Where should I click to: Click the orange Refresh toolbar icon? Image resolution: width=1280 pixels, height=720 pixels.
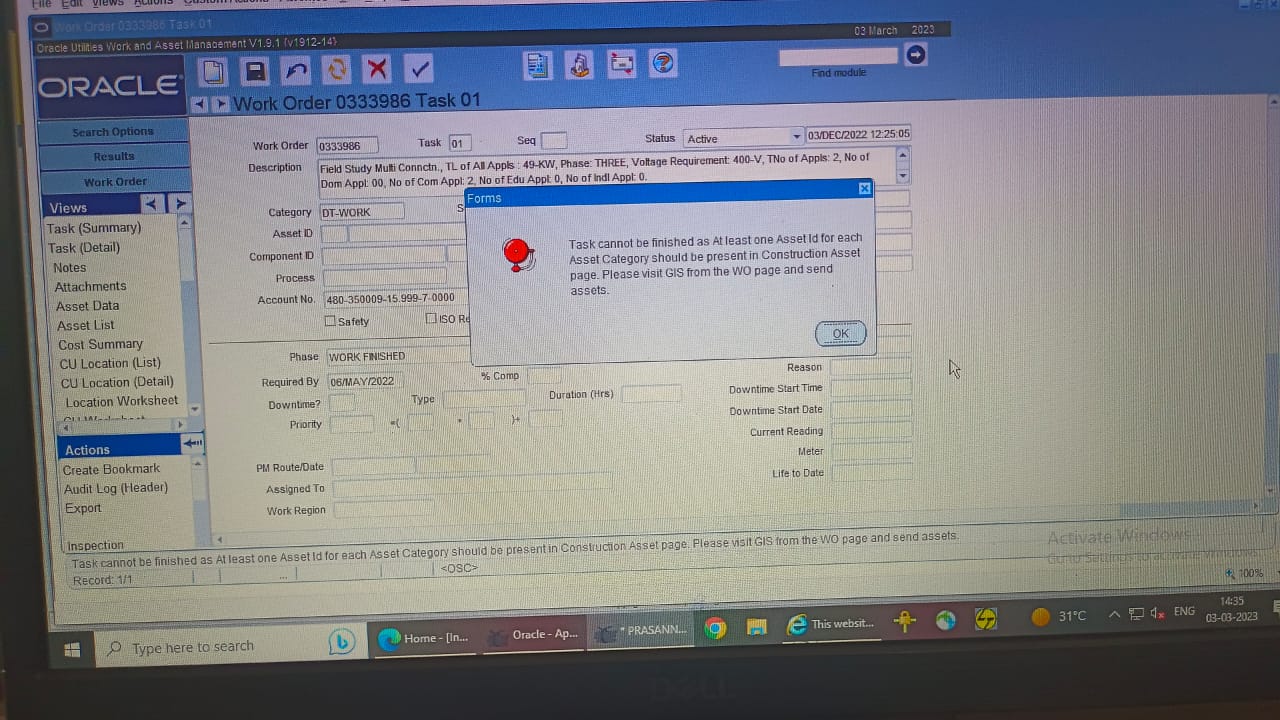(337, 69)
